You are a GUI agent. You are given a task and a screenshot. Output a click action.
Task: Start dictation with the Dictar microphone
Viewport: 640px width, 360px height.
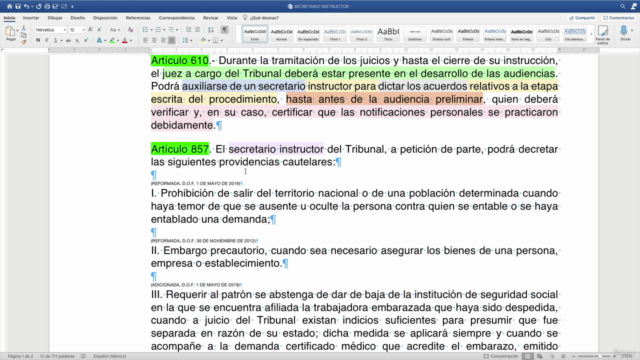[624, 33]
